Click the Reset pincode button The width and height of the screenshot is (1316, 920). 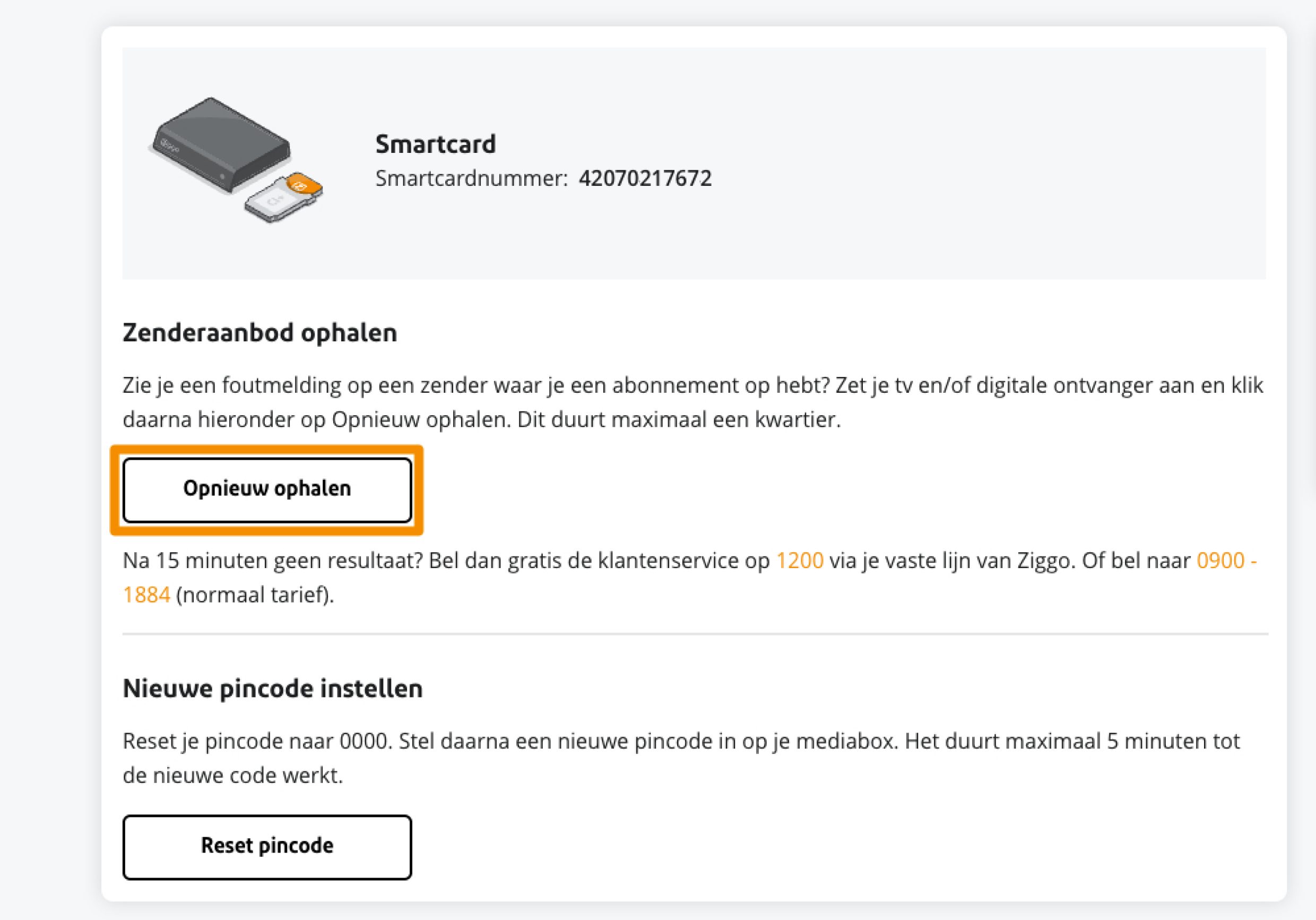[x=267, y=847]
